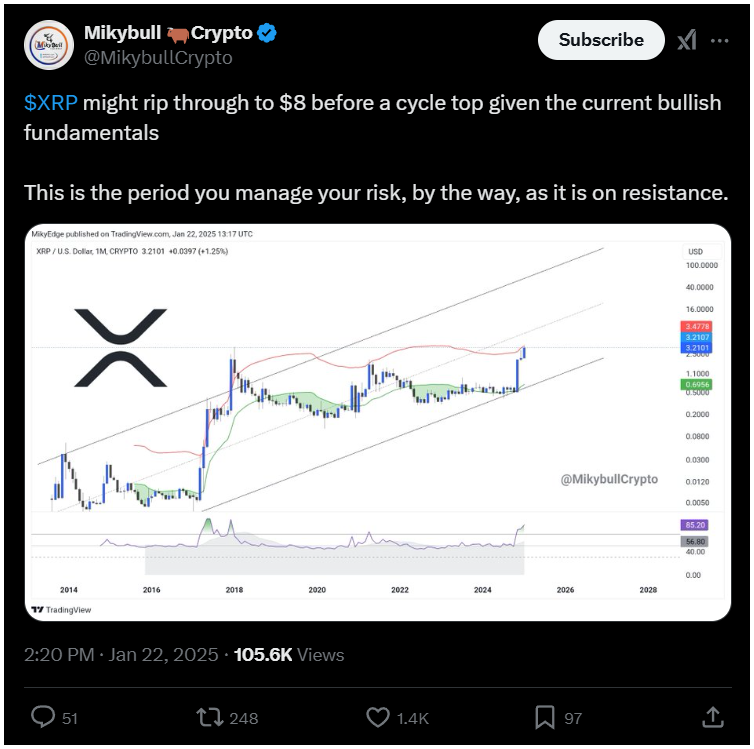Screen dimensions: 754x749
Task: Click the TradingView logo in chart
Action: coord(61,610)
